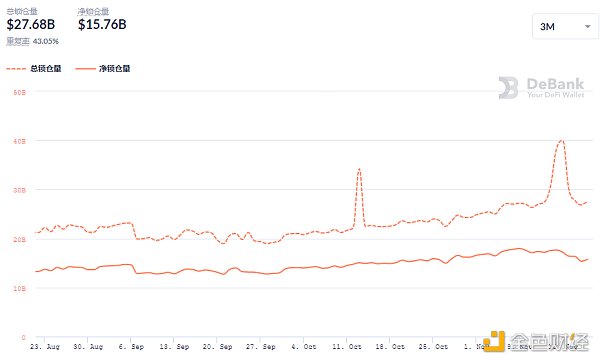Click the 4. Oct x-axis date label
This screenshot has width=600, height=363.
(304, 347)
